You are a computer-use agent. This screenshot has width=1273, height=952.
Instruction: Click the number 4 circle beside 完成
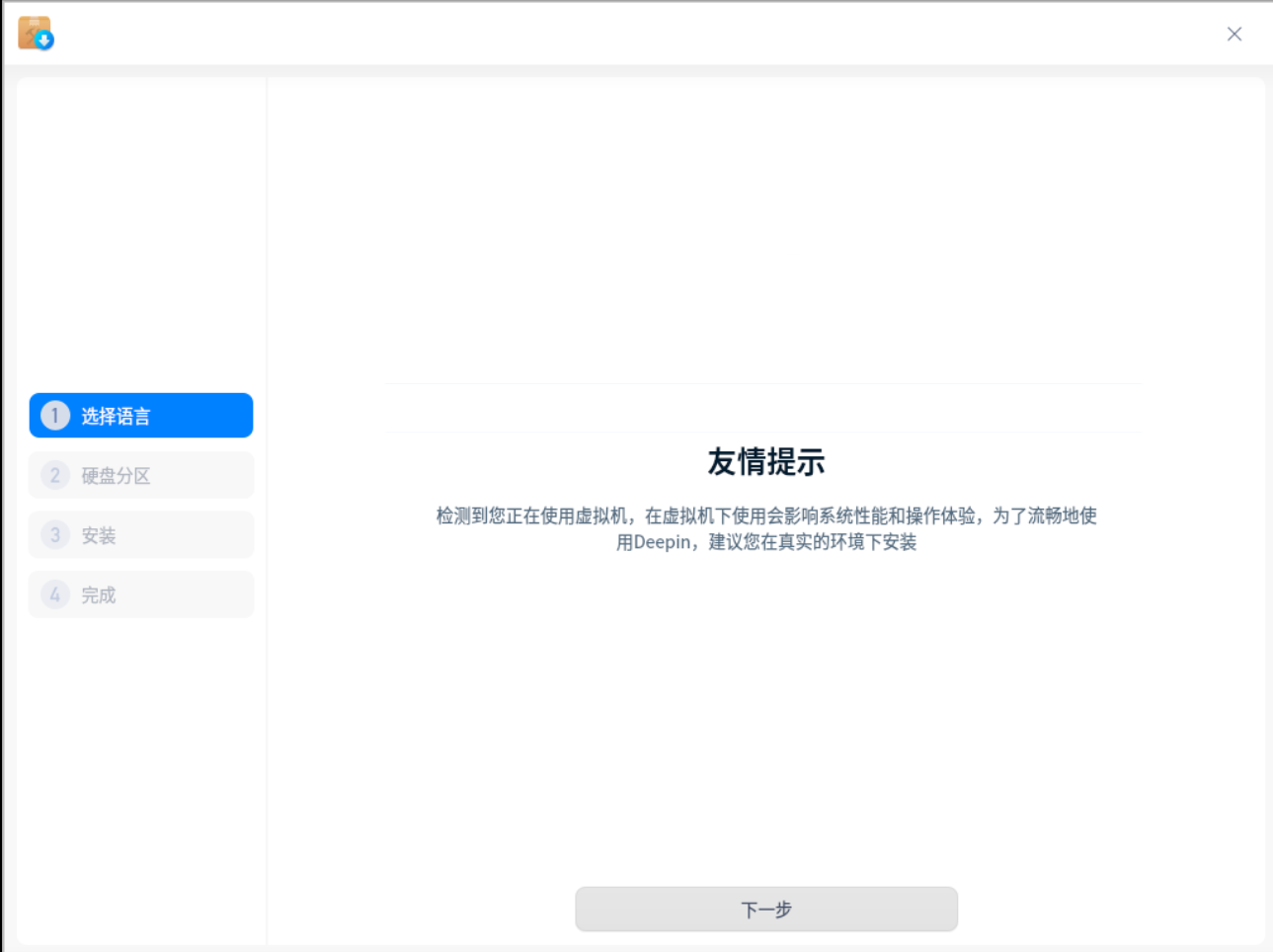coord(54,595)
